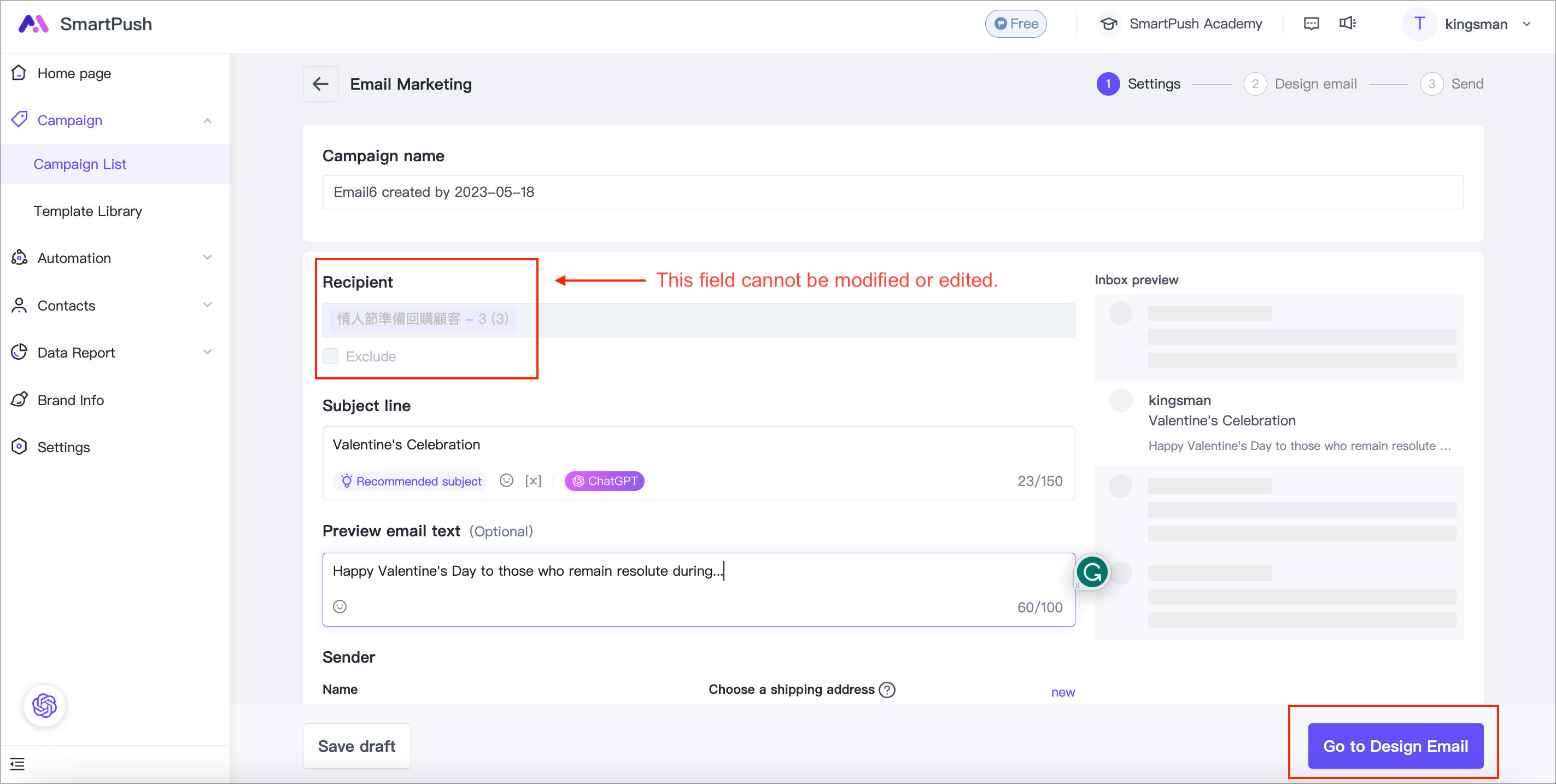Generate a subject with the ChatGPT button
This screenshot has height=784, width=1556.
(604, 481)
